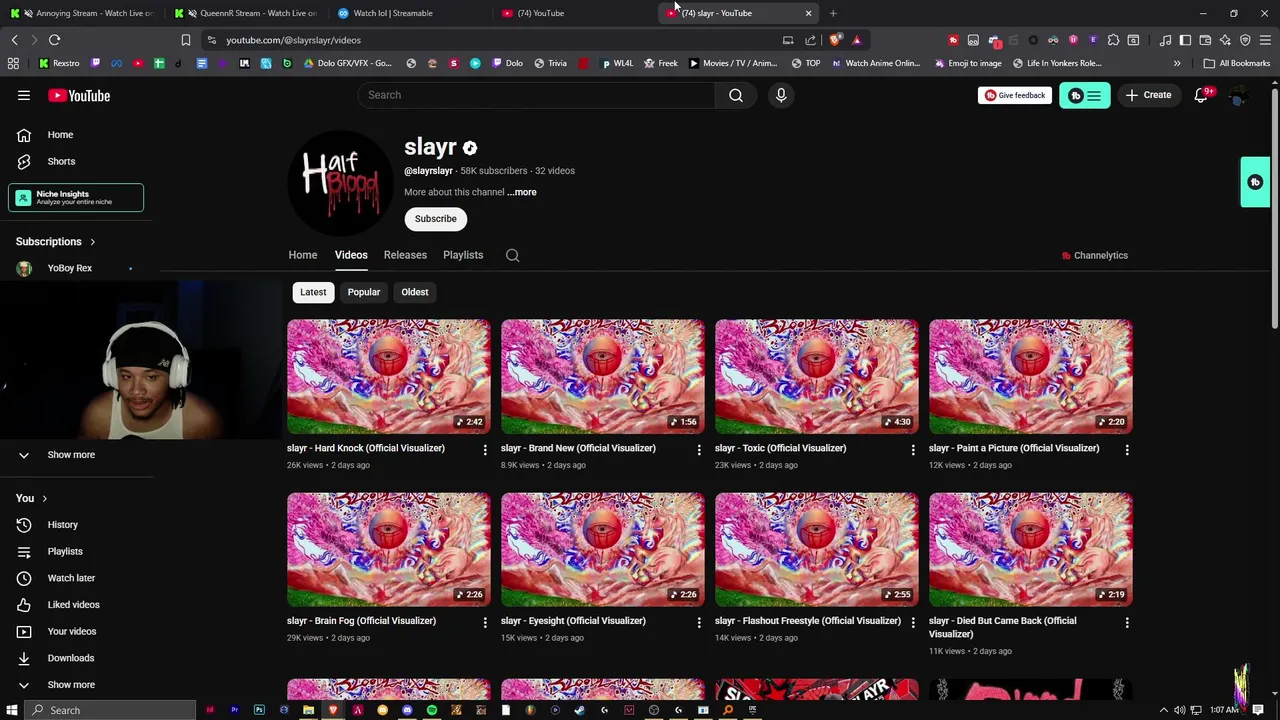
Task: Open the teal side panel tab
Action: point(1255,182)
